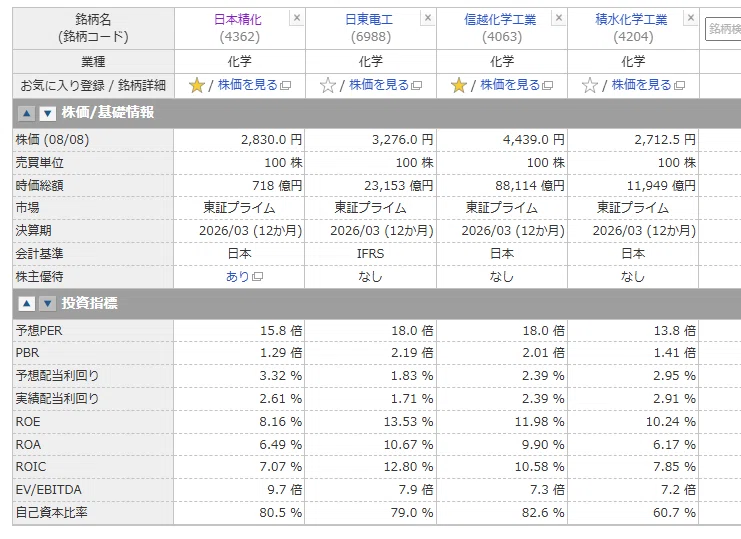The width and height of the screenshot is (741, 539).
Task: Click the EV/EBITDA row label
Action: tap(49, 490)
